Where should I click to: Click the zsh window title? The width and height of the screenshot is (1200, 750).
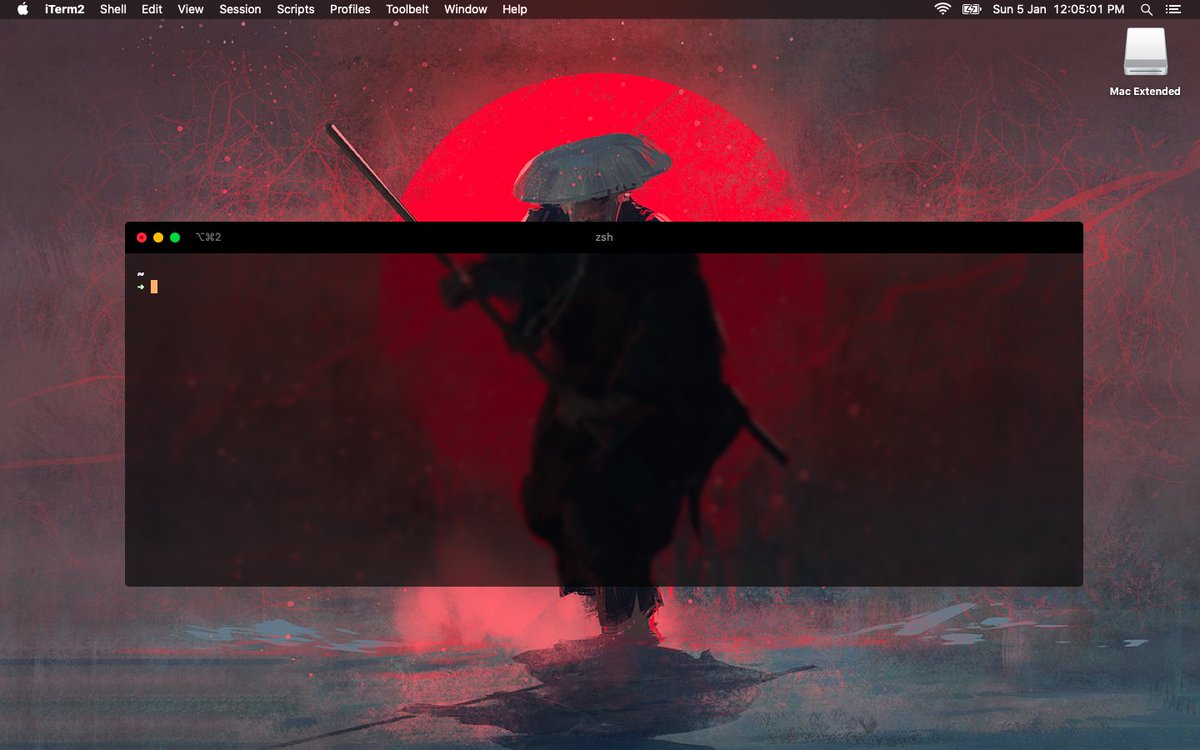[604, 237]
